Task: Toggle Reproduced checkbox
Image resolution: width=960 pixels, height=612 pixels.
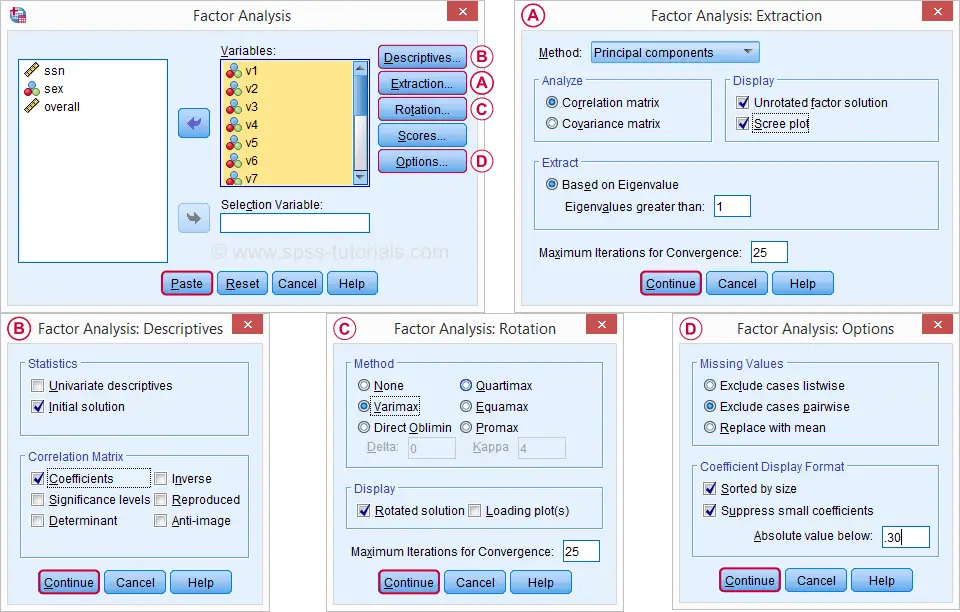Action: click(160, 499)
